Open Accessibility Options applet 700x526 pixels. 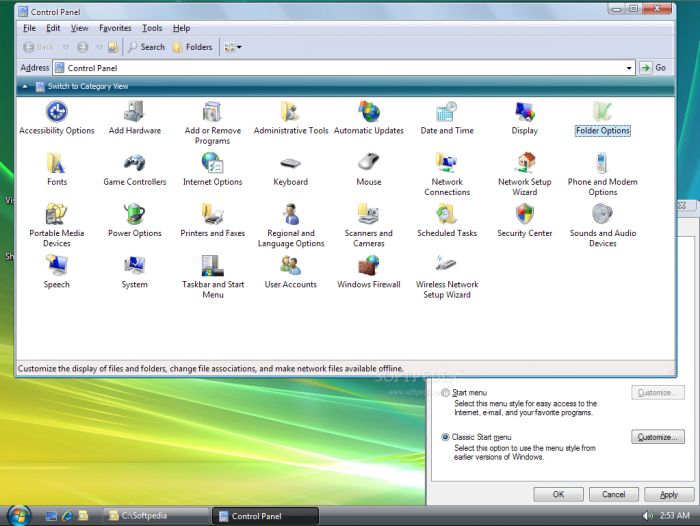57,118
